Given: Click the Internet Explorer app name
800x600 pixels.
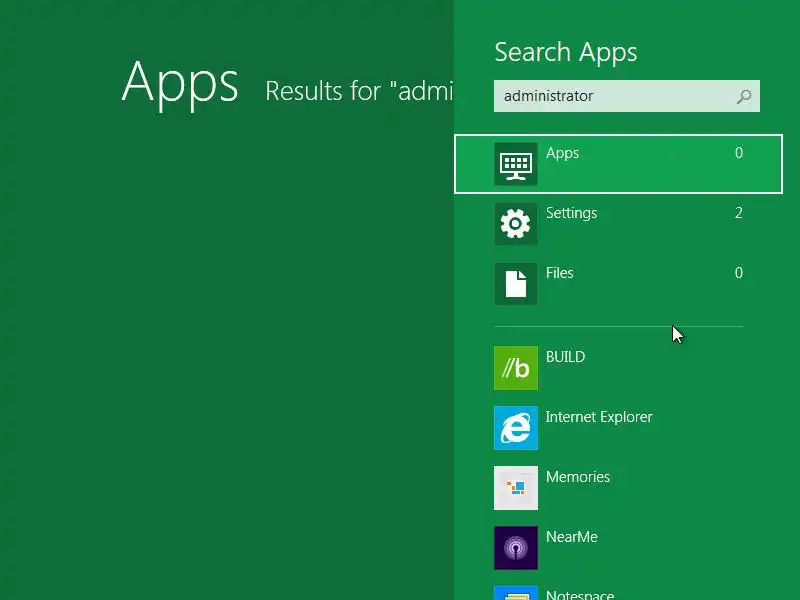Looking at the screenshot, I should (x=599, y=417).
